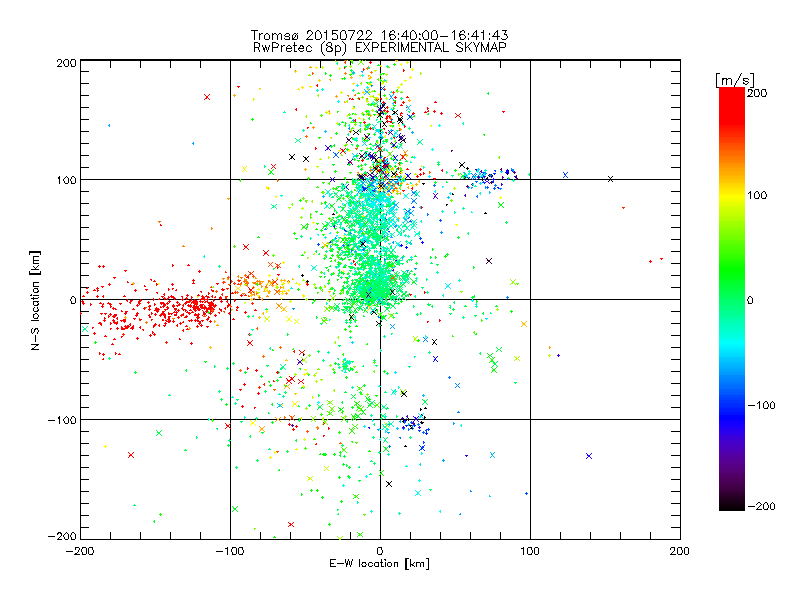Click the 'N-S location [km]' axis label
The image size is (800, 600).
[x=35, y=300]
